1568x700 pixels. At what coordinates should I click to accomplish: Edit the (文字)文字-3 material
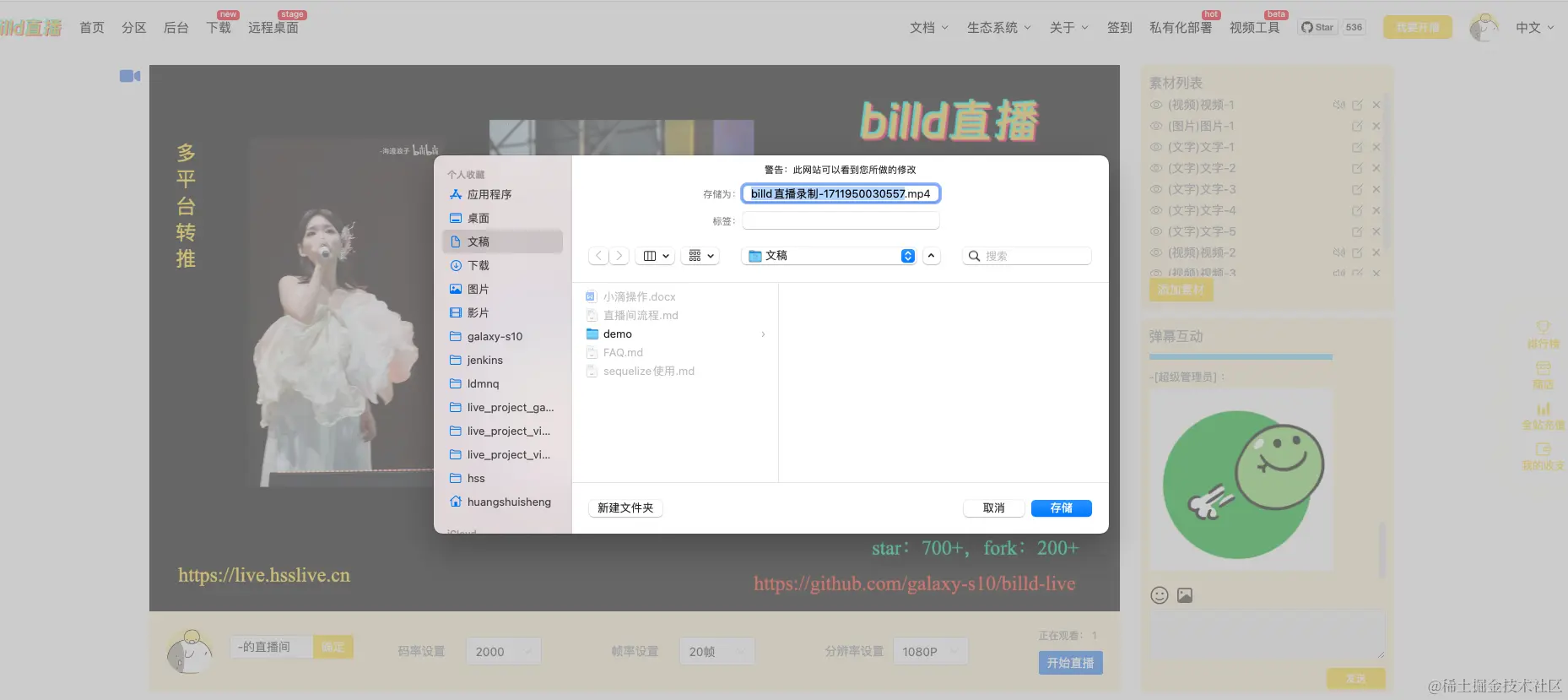click(x=1357, y=189)
